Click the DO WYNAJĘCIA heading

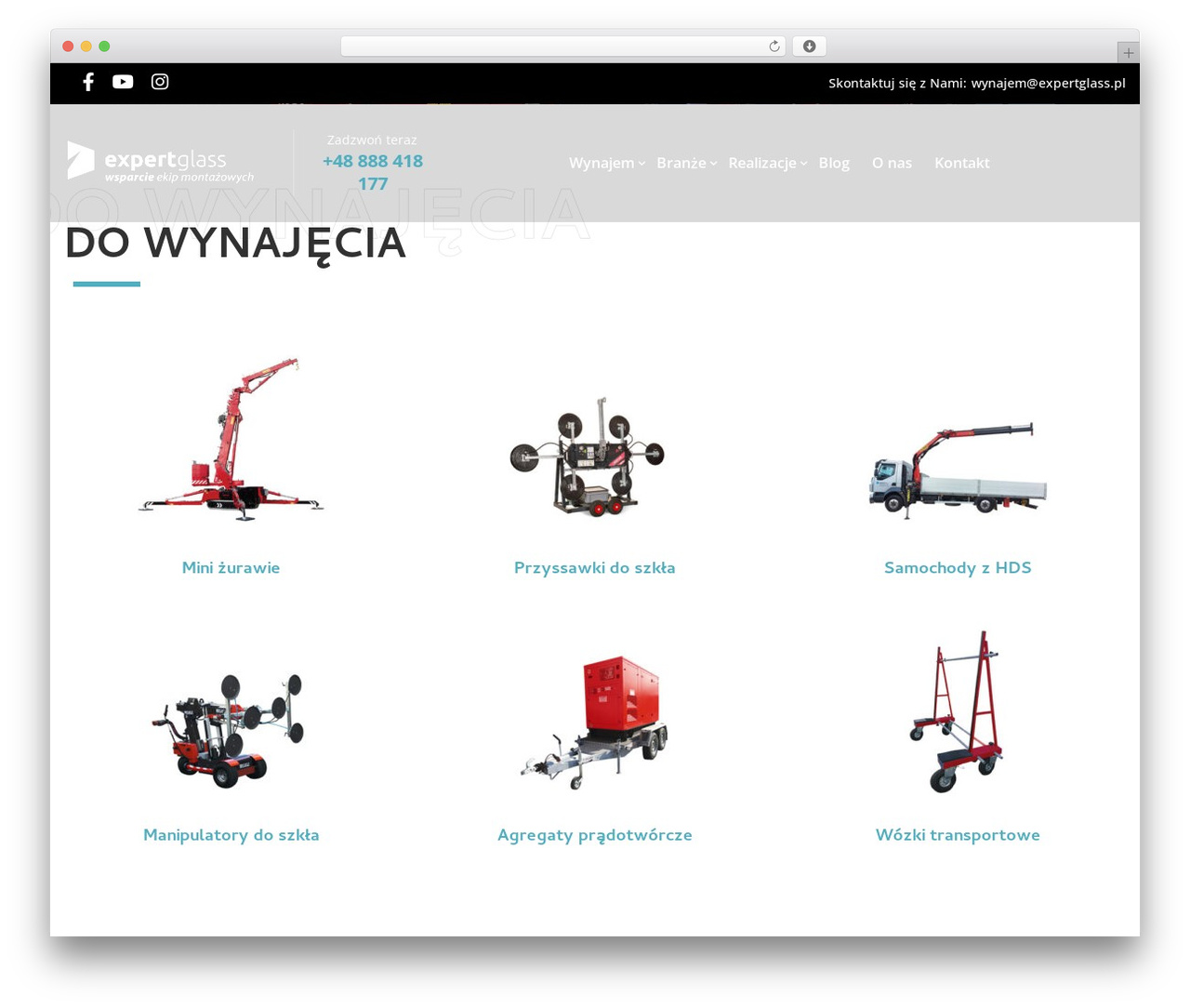(235, 244)
